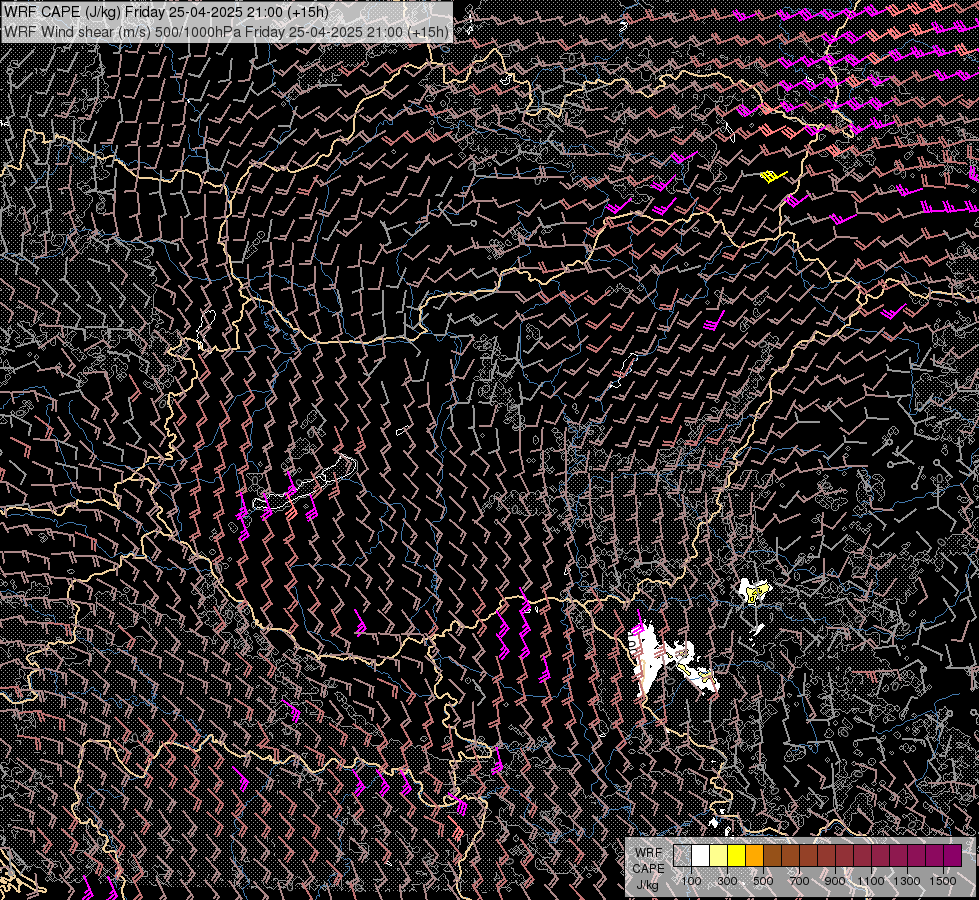
Task: Click the legend label '500'
Action: pyautogui.click(x=763, y=881)
